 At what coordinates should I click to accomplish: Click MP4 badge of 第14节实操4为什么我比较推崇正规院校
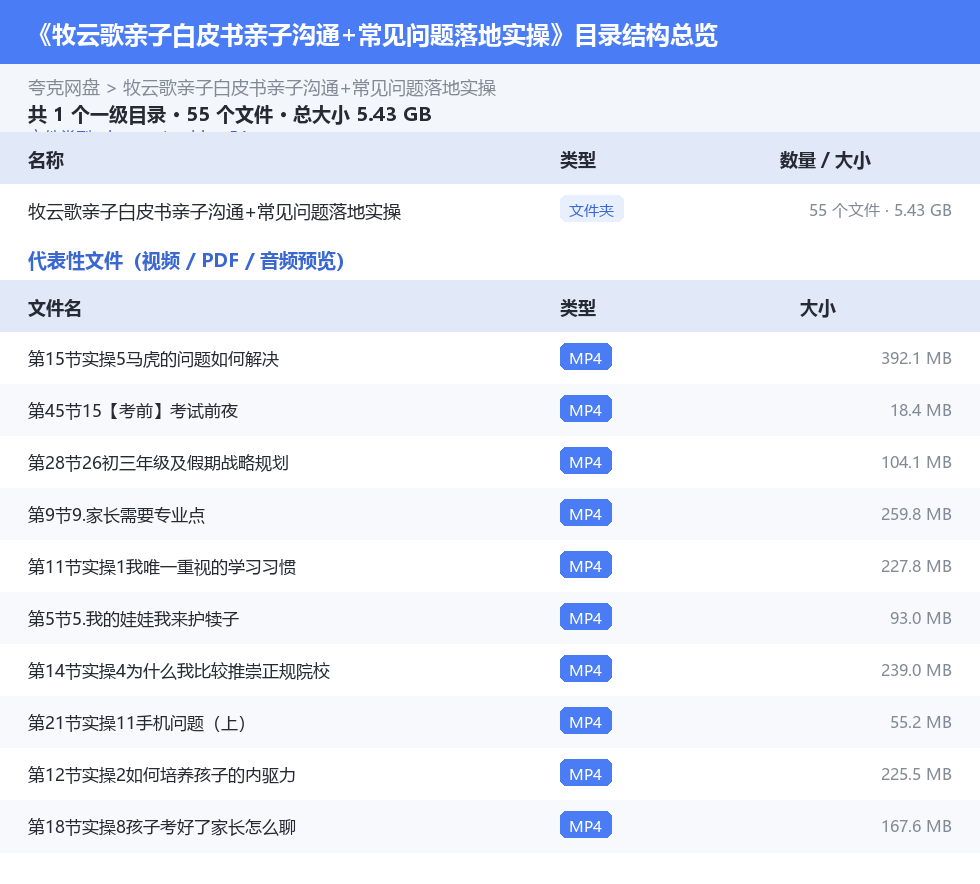tap(586, 668)
